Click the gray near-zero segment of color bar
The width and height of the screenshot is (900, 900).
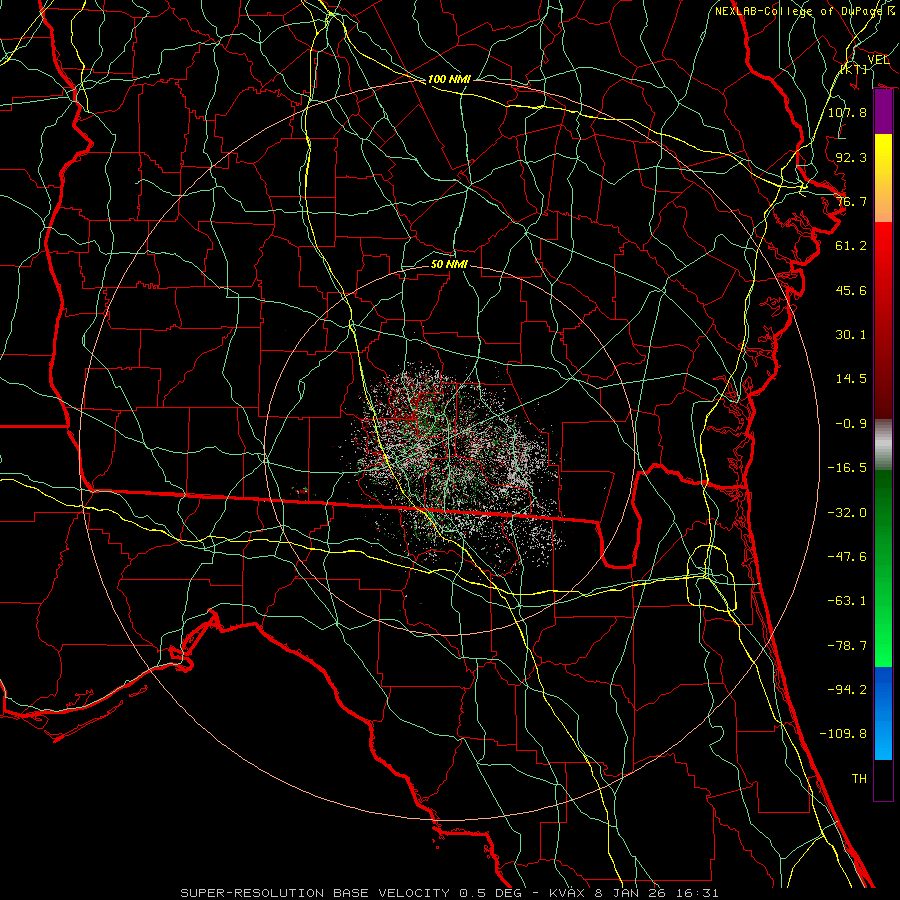(x=883, y=444)
